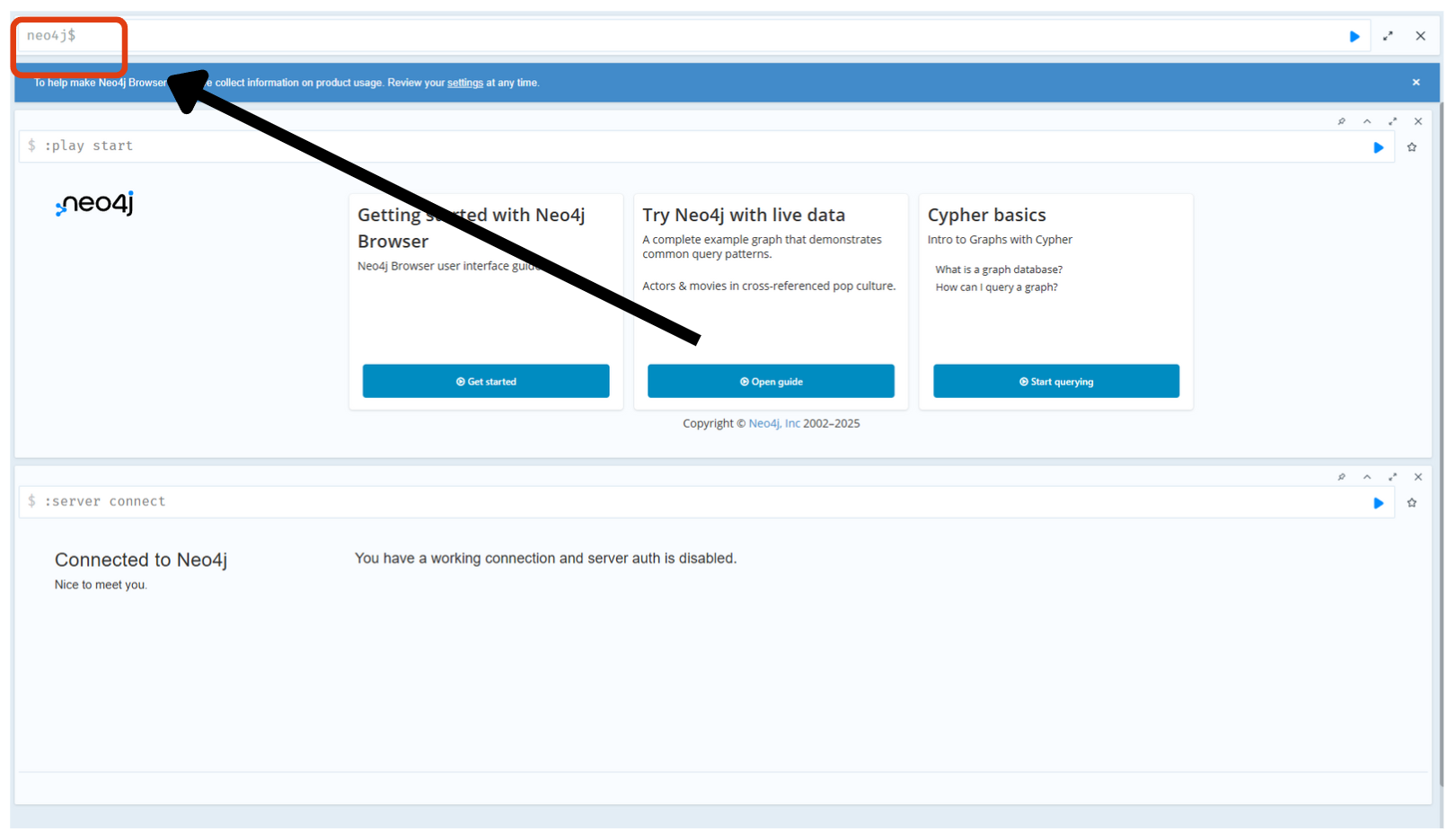Viewport: 1456px width, 839px height.
Task: Select 'How can I query a graph?' text
Action: point(996,287)
